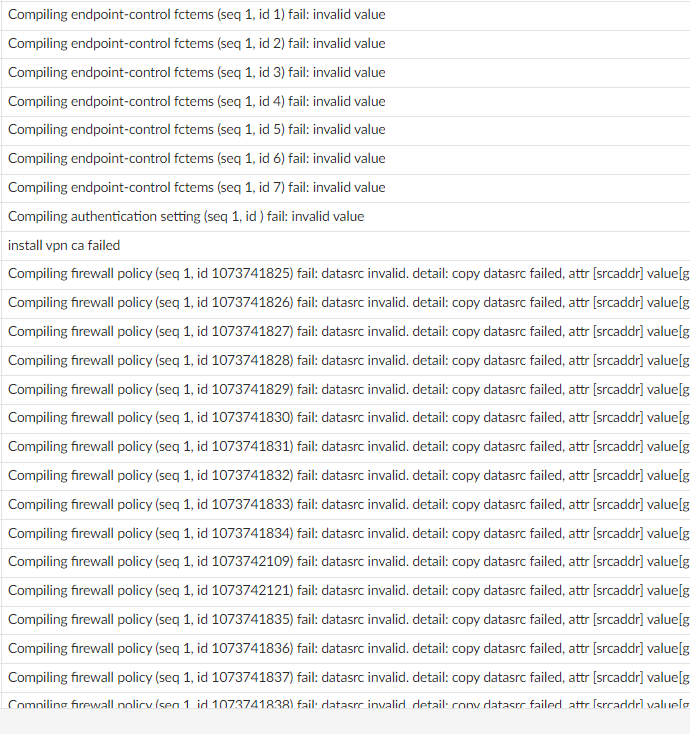The image size is (690, 734).
Task: Click the "install vpn ca failed" entry
Action: 64,245
